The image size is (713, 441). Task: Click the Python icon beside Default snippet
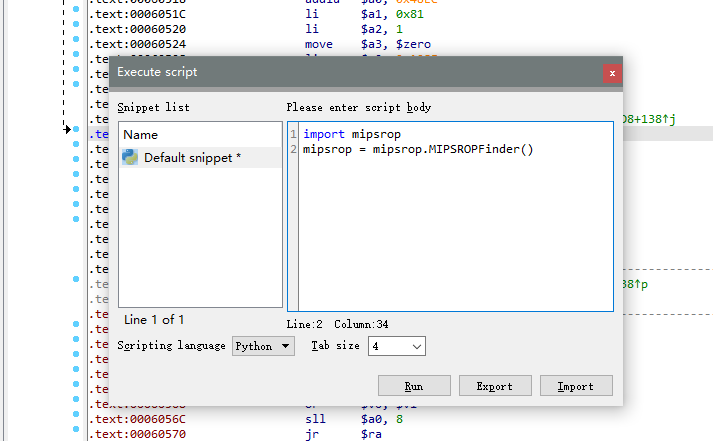point(130,158)
